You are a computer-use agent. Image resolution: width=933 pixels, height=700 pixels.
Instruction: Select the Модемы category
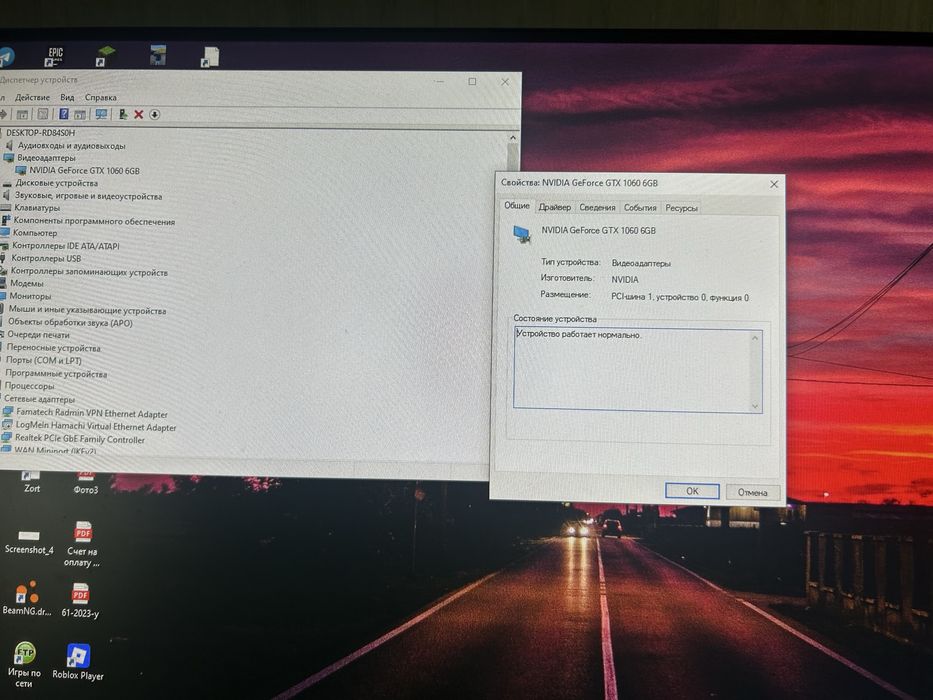(x=27, y=283)
